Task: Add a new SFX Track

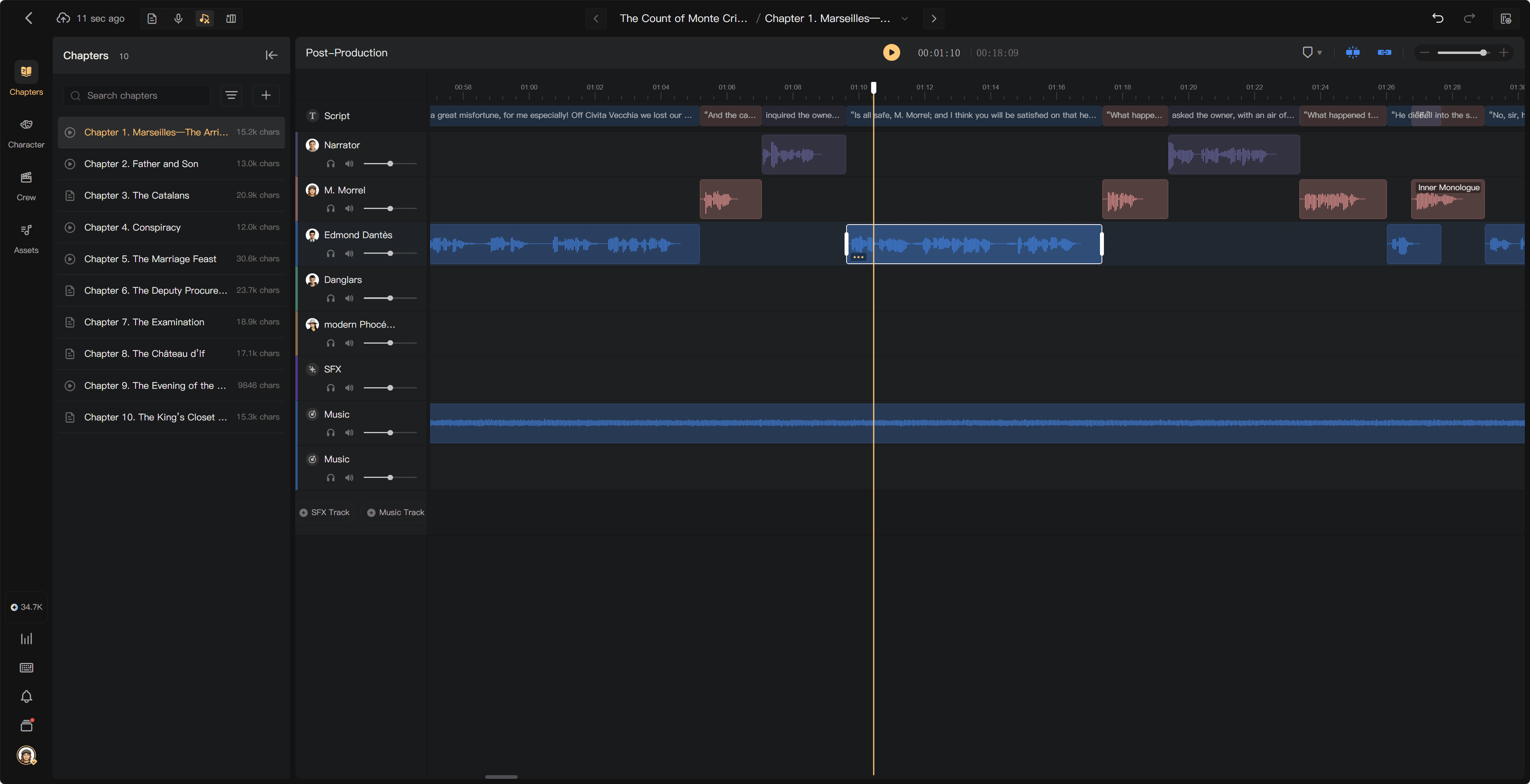Action: pyautogui.click(x=325, y=512)
